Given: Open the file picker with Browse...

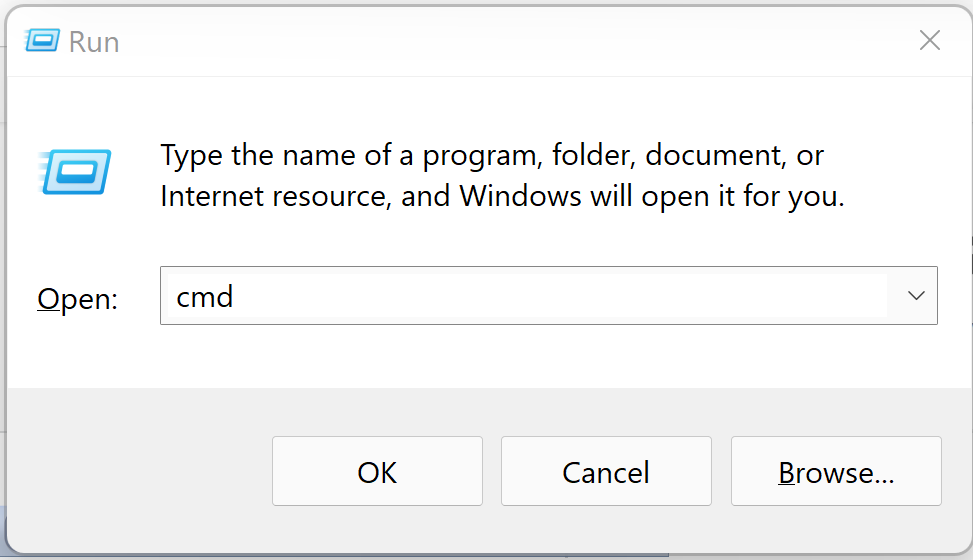Looking at the screenshot, I should (836, 471).
